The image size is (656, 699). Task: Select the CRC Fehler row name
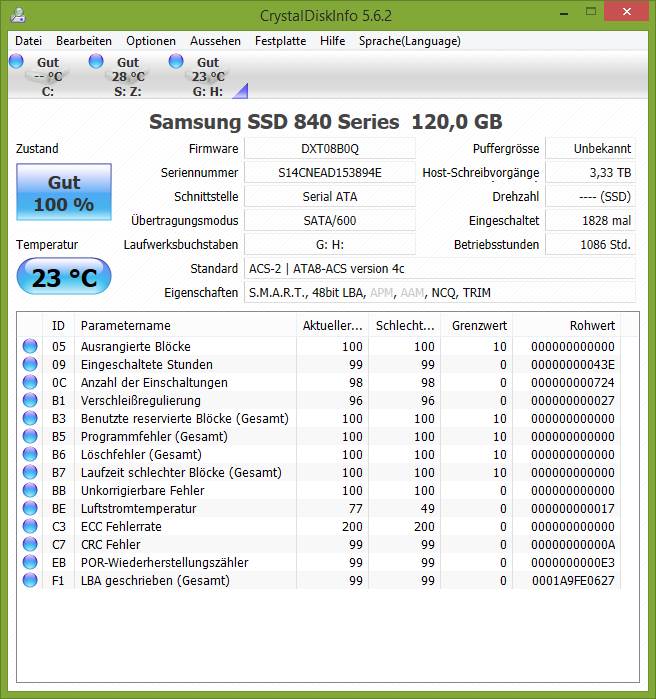(x=110, y=544)
